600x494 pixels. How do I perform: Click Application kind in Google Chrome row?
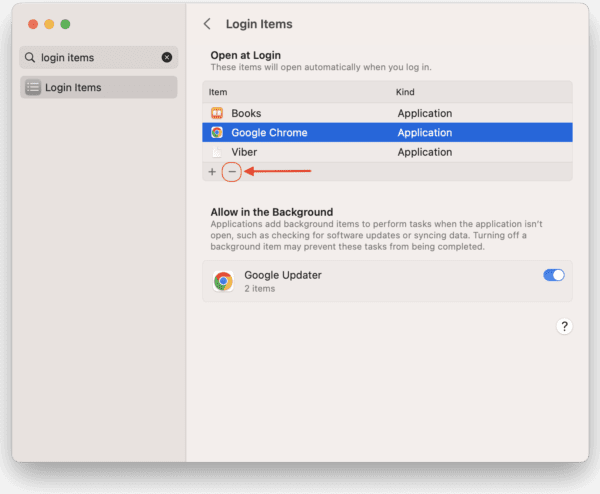tap(425, 133)
